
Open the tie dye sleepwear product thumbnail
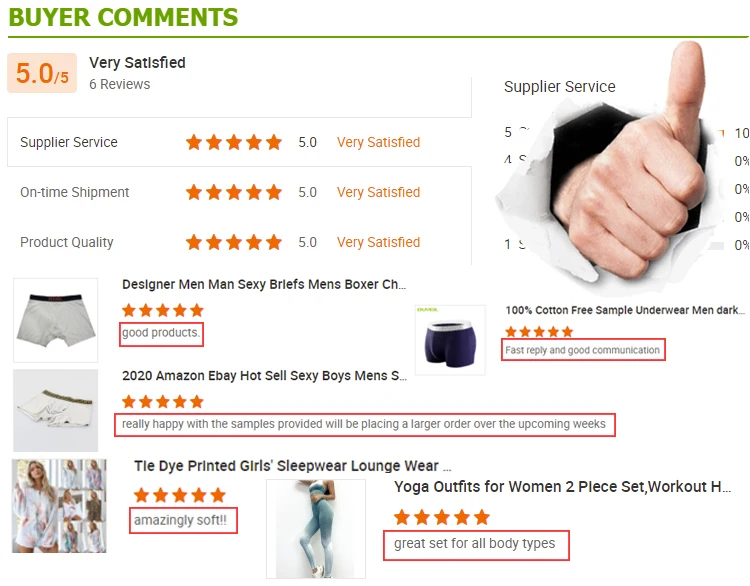(59, 506)
